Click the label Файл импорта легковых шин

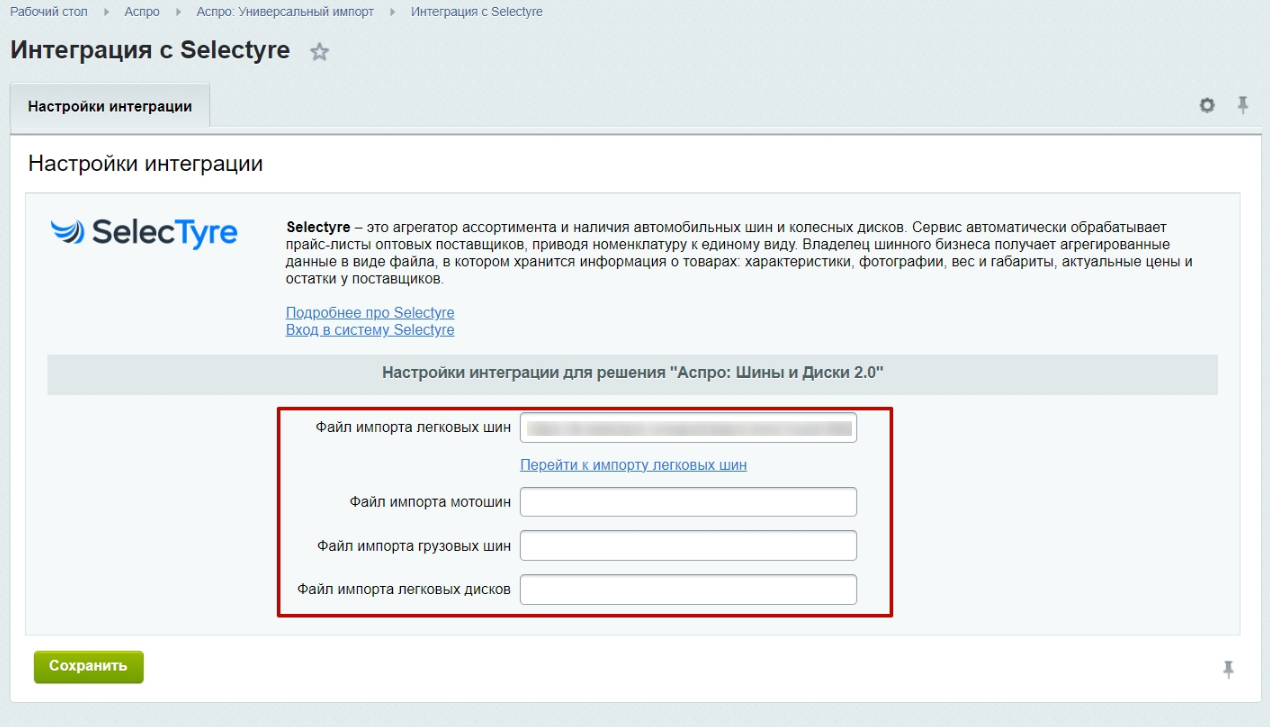tap(414, 427)
